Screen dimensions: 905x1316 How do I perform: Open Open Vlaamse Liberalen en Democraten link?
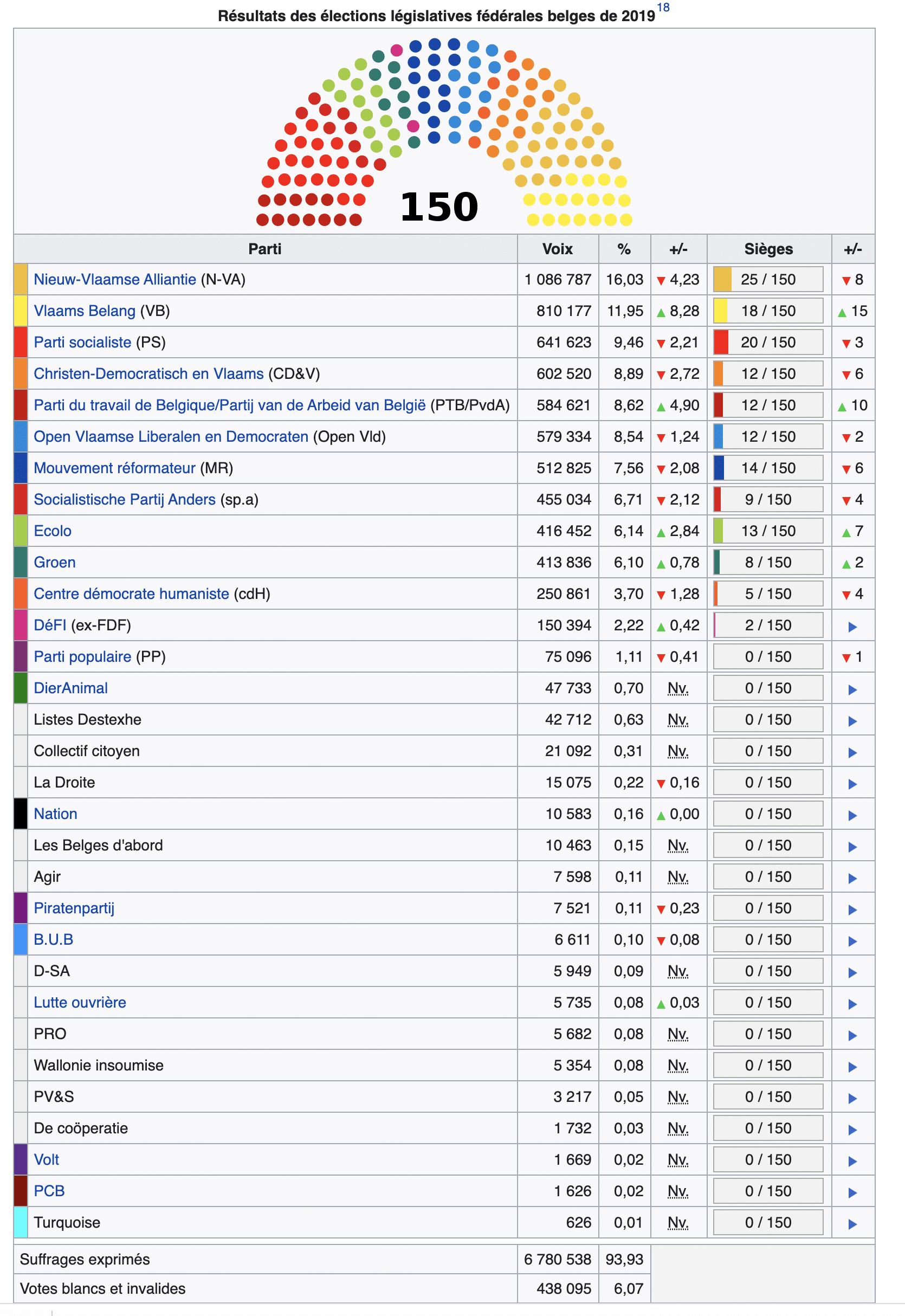pyautogui.click(x=171, y=436)
